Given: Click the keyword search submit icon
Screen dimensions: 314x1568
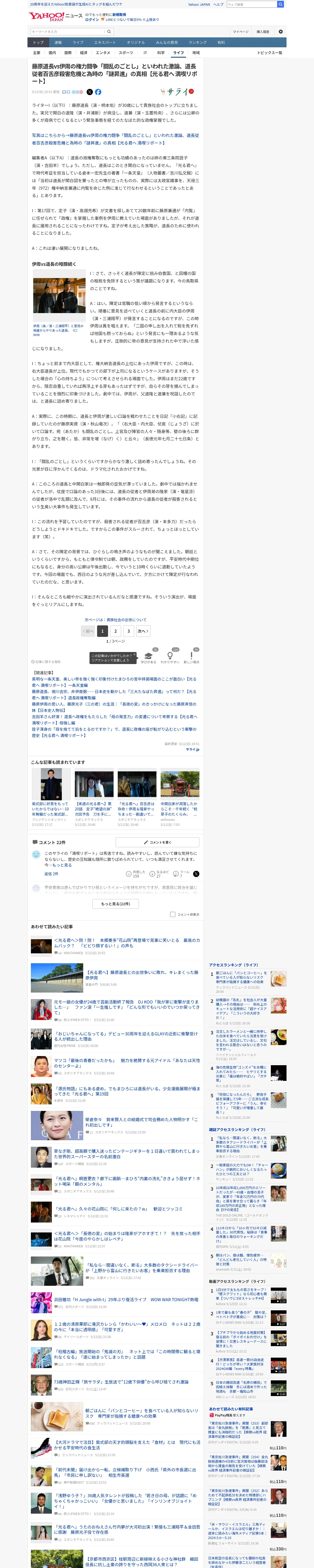Looking at the screenshot, I should (109, 32).
